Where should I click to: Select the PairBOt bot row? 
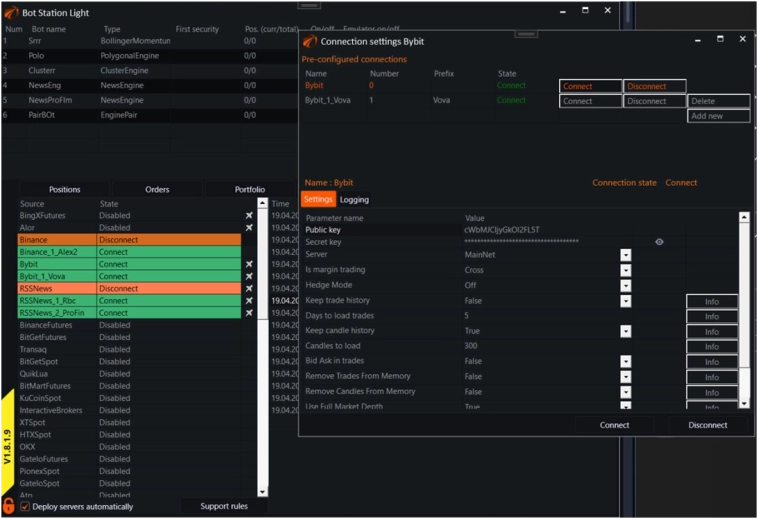coord(150,115)
